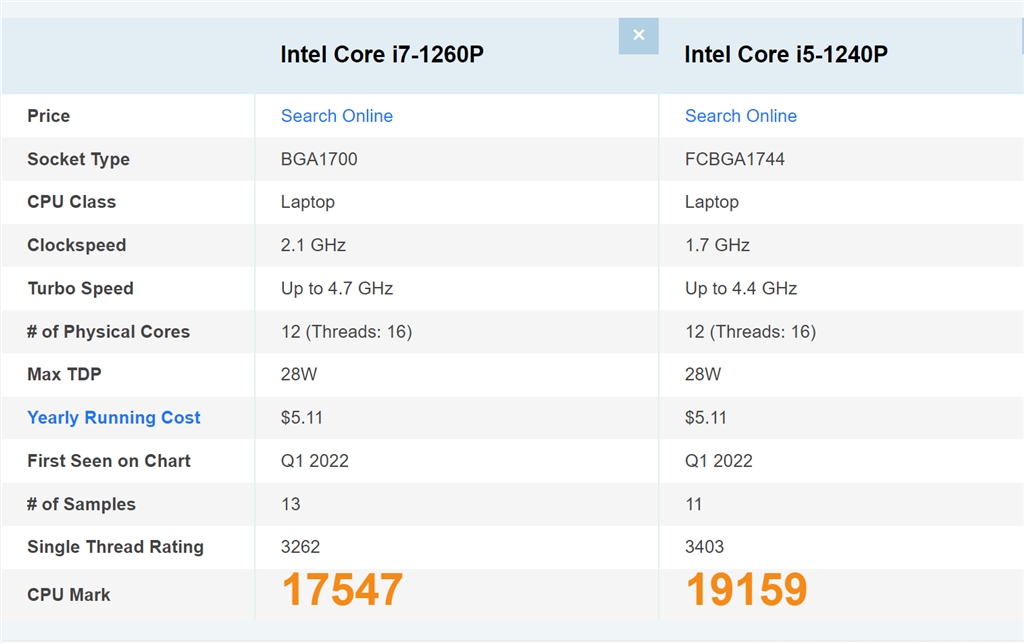Open the Yearly Running Cost link
The image size is (1024, 644).
coord(114,418)
